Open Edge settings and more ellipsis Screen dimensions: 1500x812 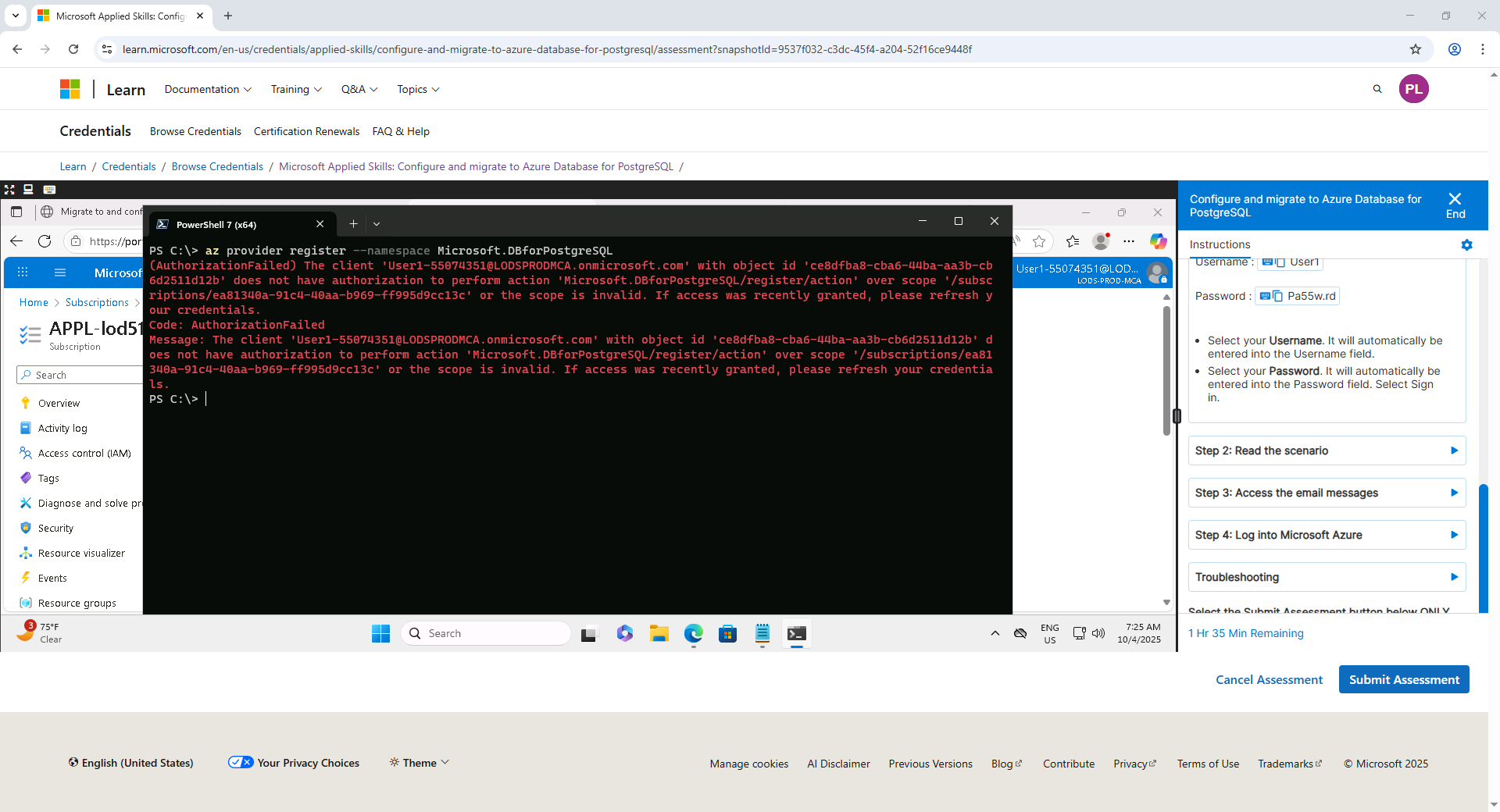1129,241
